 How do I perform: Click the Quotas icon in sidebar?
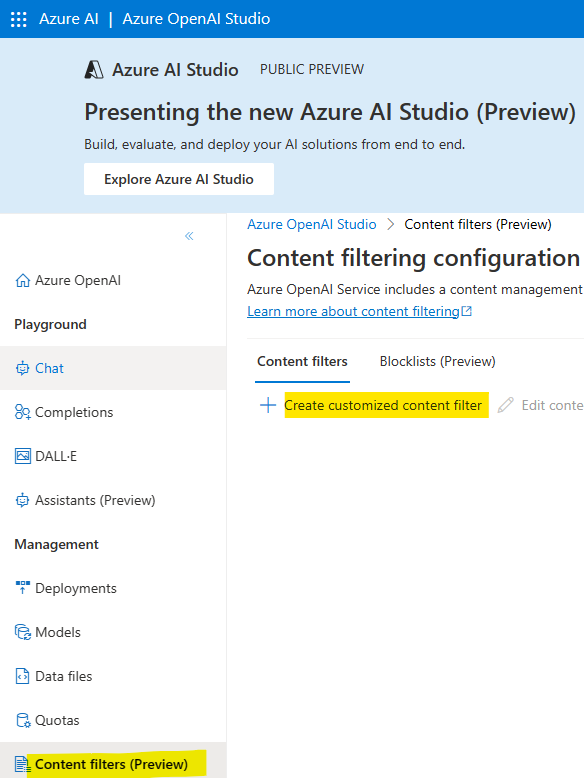click(23, 720)
